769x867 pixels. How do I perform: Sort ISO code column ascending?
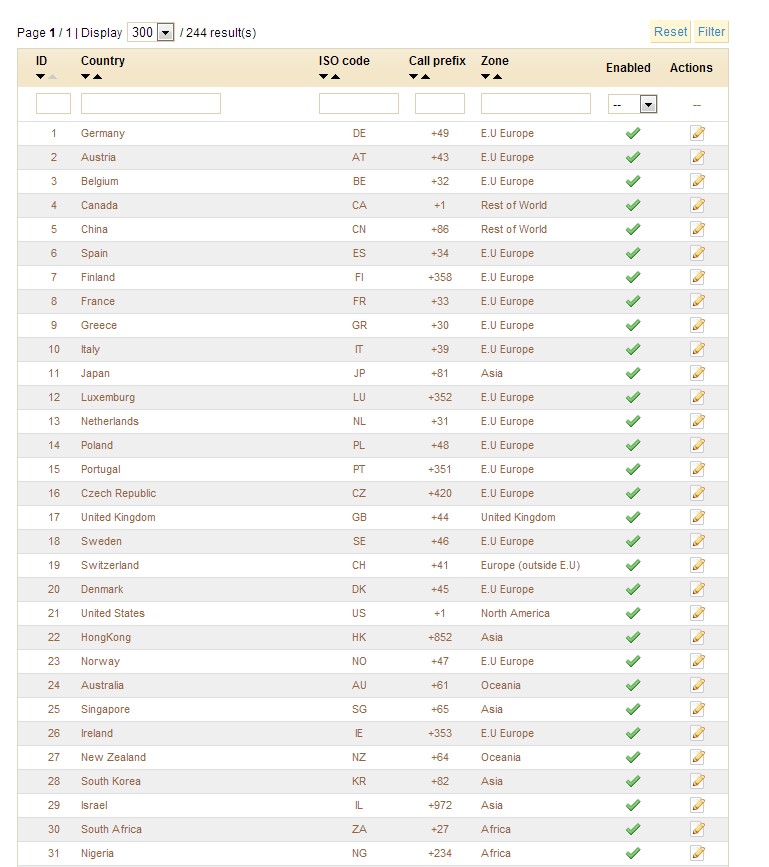tap(335, 77)
